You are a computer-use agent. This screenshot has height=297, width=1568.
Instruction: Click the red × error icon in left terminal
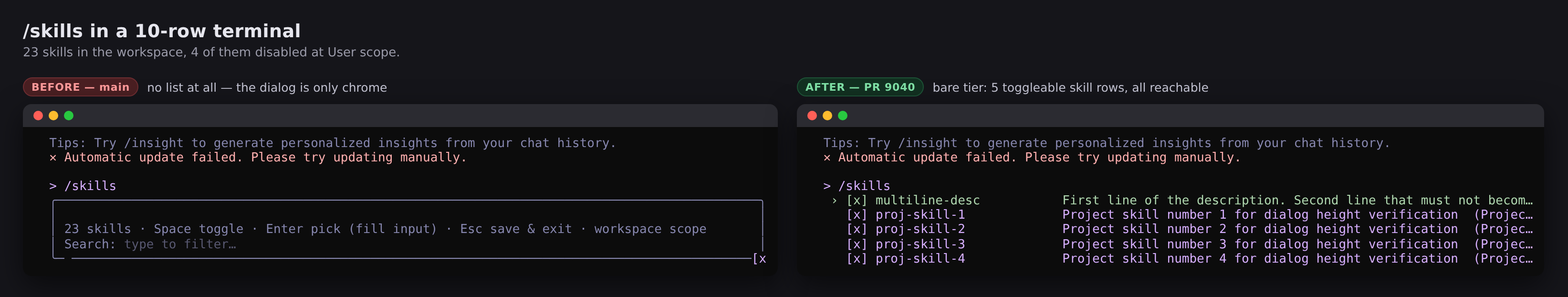[53, 158]
